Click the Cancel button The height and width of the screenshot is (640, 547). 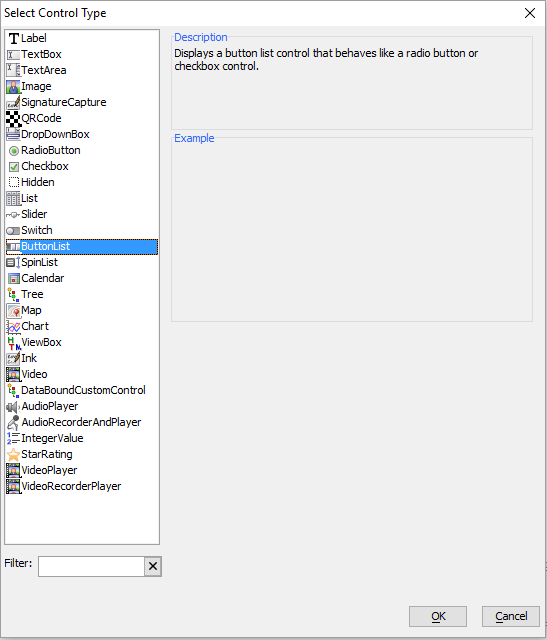coord(511,616)
